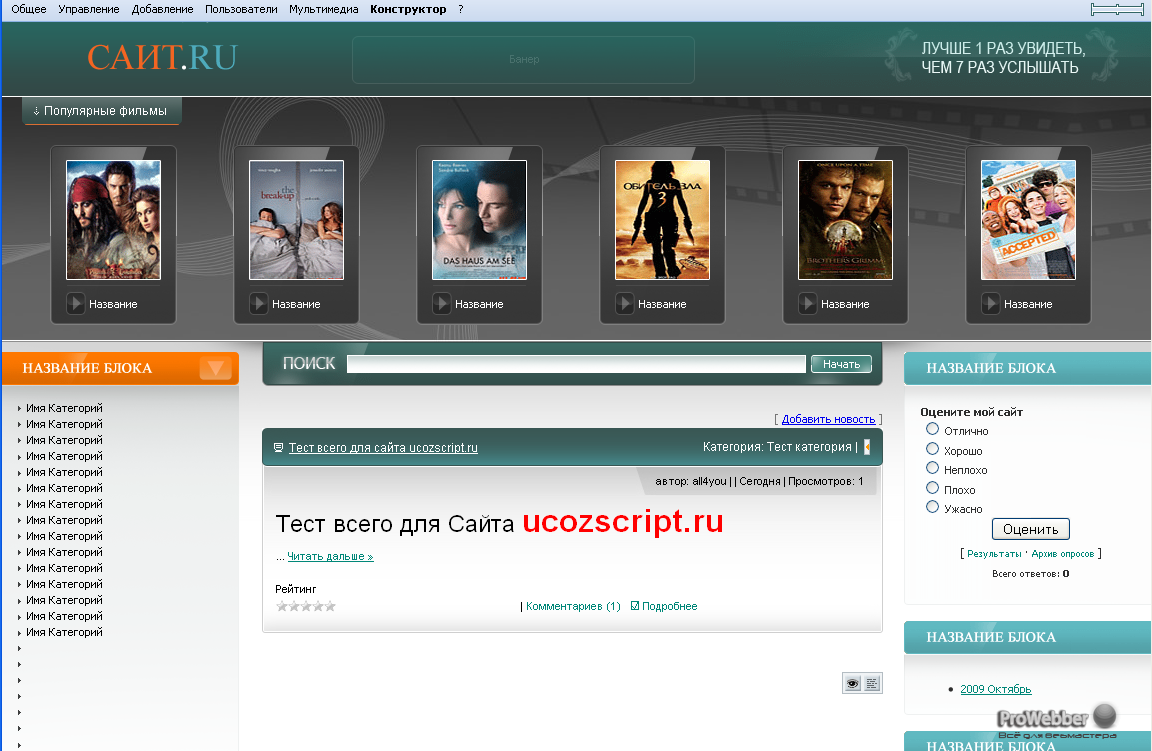This screenshot has height=751, width=1152.
Task: Click play icon under Brothers Grimm poster
Action: coord(807,303)
